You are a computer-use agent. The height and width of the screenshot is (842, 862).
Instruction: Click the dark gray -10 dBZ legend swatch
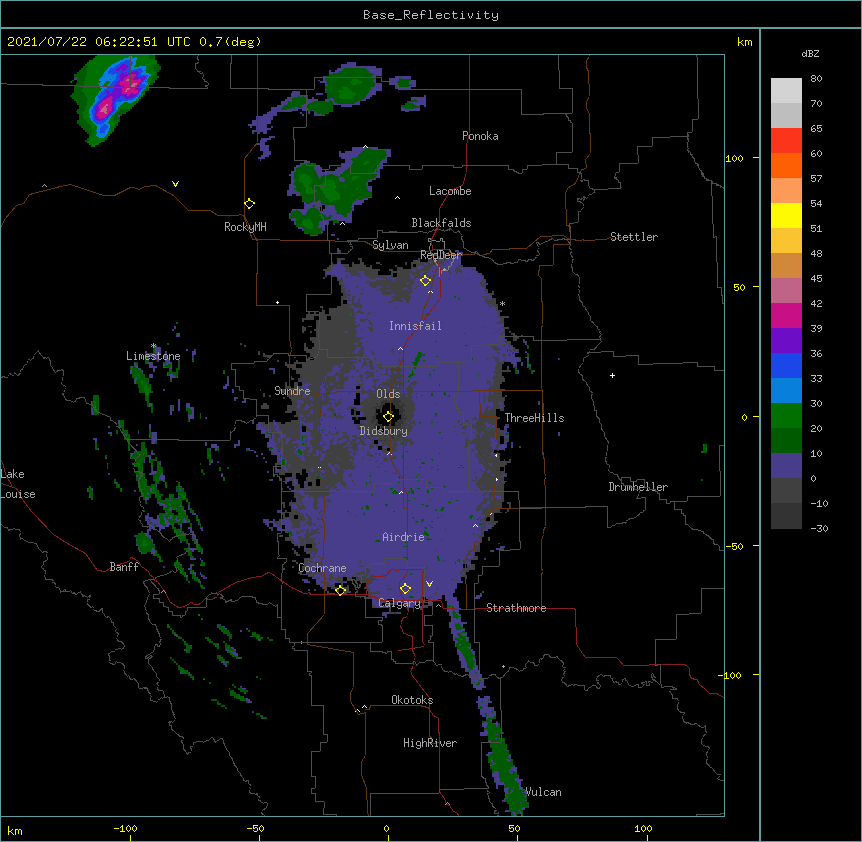tap(786, 516)
